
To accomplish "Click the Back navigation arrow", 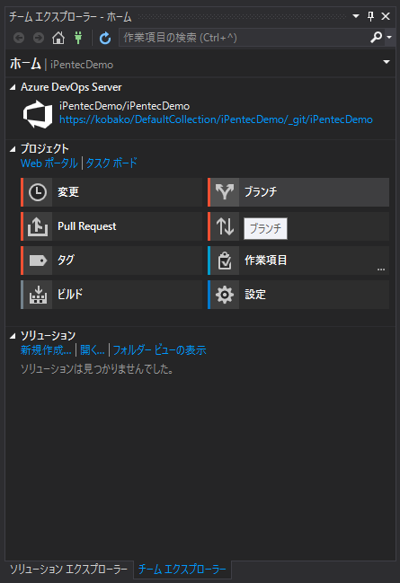I will [19, 38].
